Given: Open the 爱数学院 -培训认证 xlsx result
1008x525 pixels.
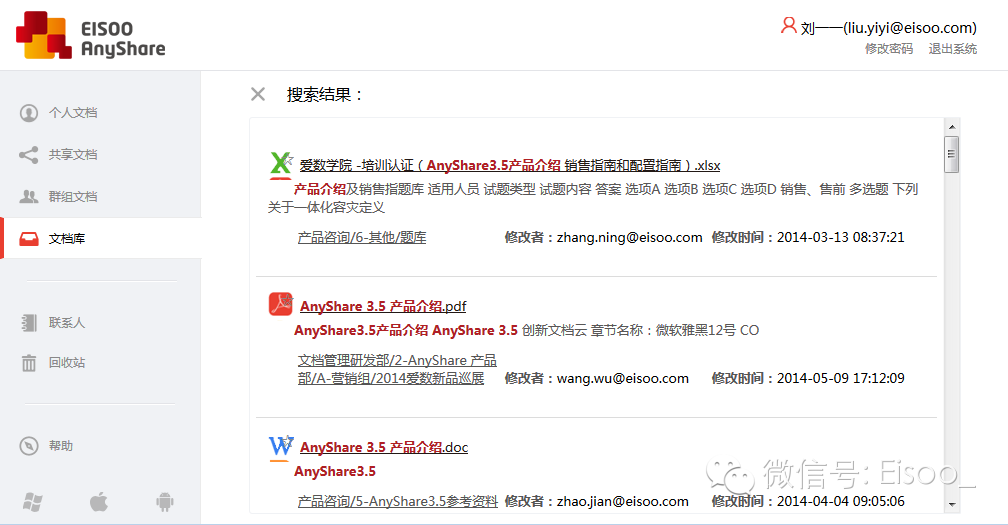Looking at the screenshot, I should tap(510, 165).
